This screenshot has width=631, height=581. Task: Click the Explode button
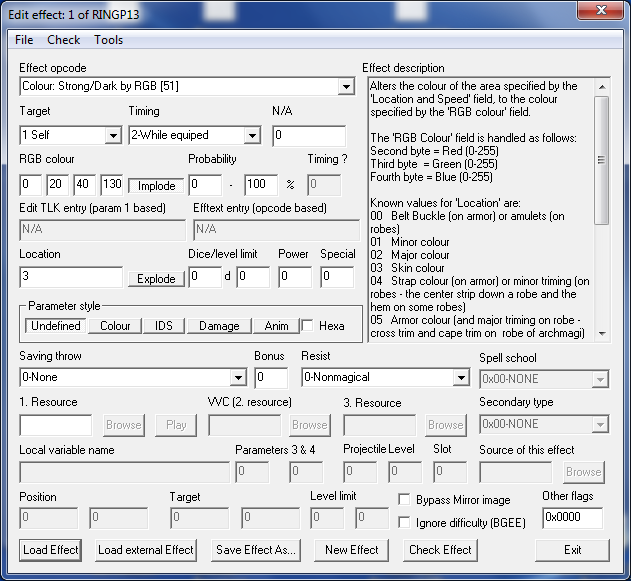156,278
